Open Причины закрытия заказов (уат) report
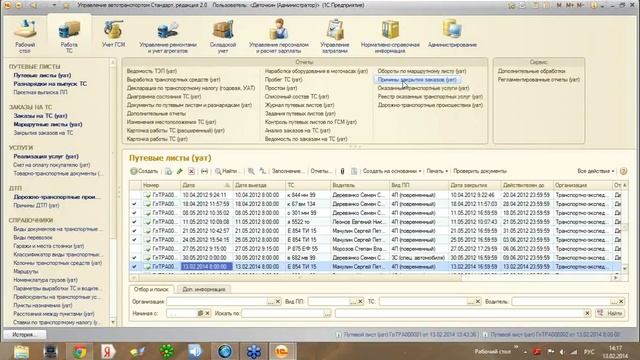 (x=417, y=80)
